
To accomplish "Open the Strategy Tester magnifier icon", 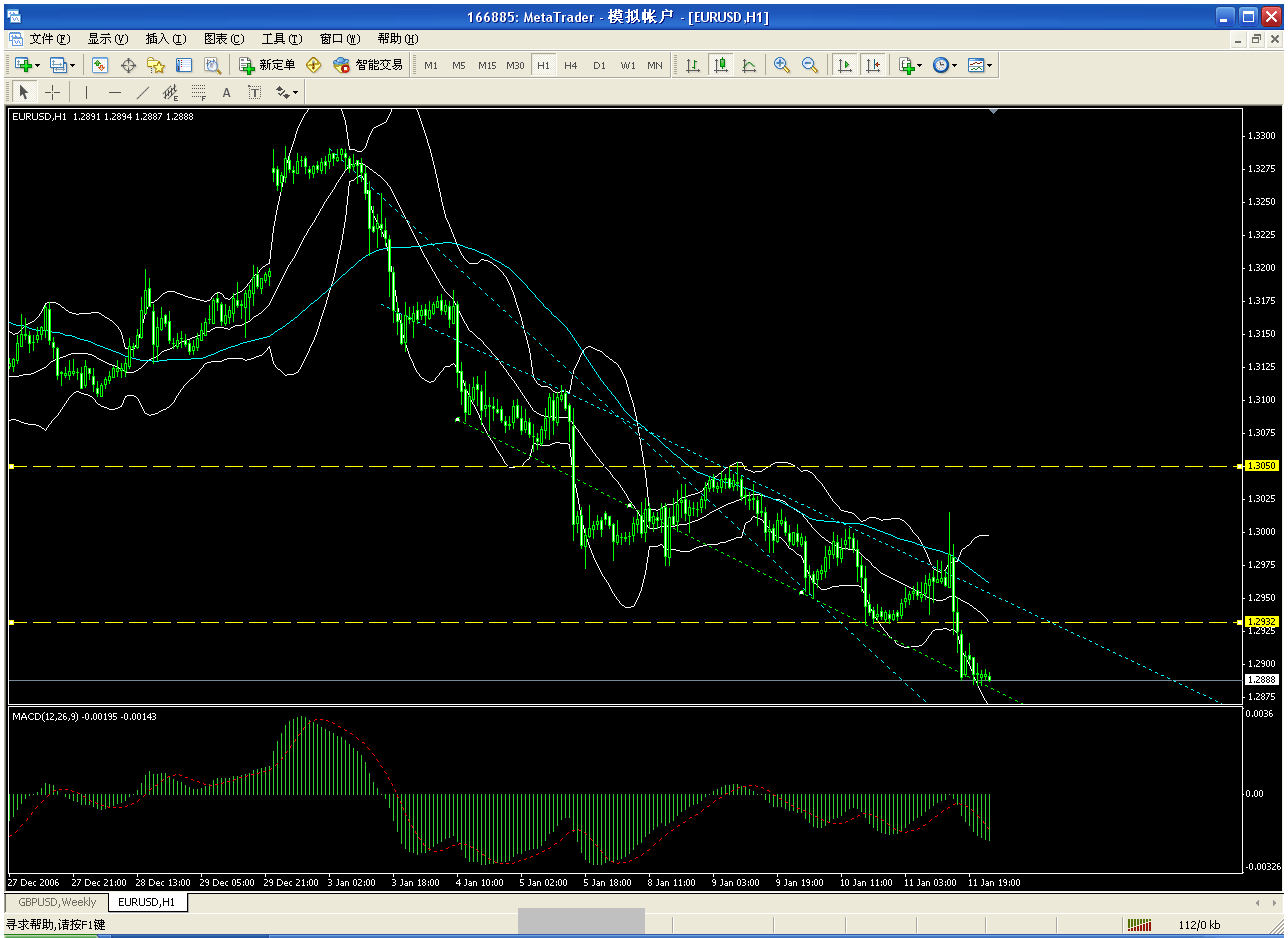I will point(212,65).
